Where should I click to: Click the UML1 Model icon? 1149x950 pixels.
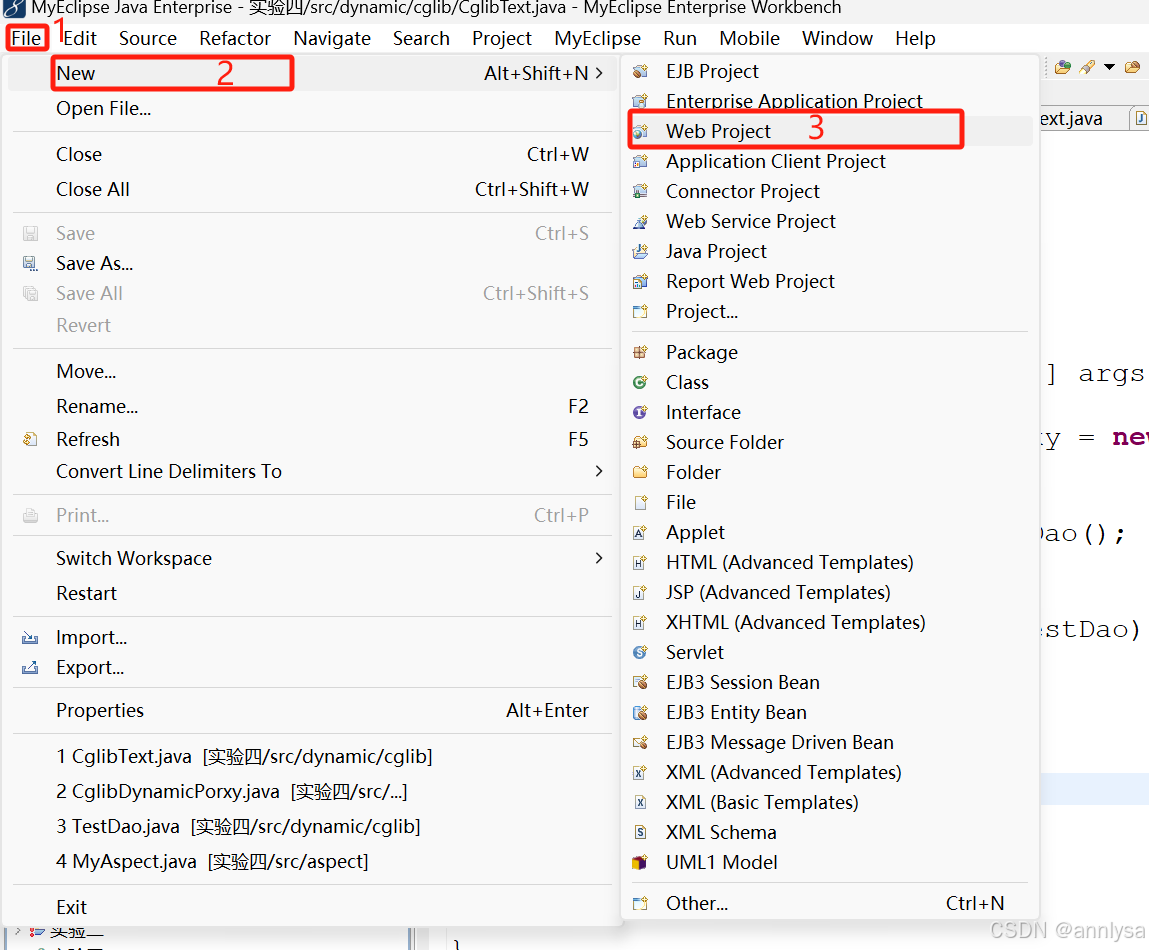pyautogui.click(x=640, y=863)
